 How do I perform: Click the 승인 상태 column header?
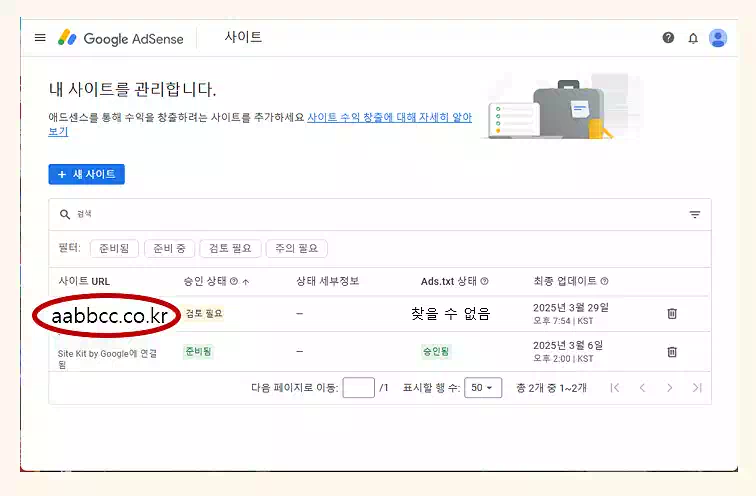(205, 281)
